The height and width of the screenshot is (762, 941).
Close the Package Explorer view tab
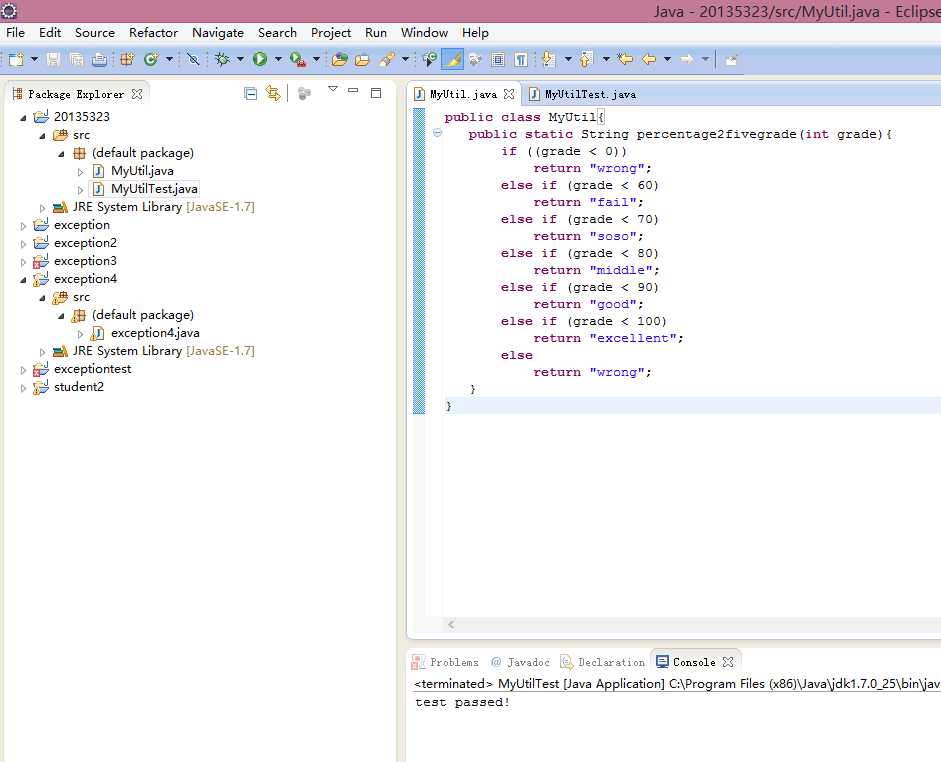[x=137, y=94]
